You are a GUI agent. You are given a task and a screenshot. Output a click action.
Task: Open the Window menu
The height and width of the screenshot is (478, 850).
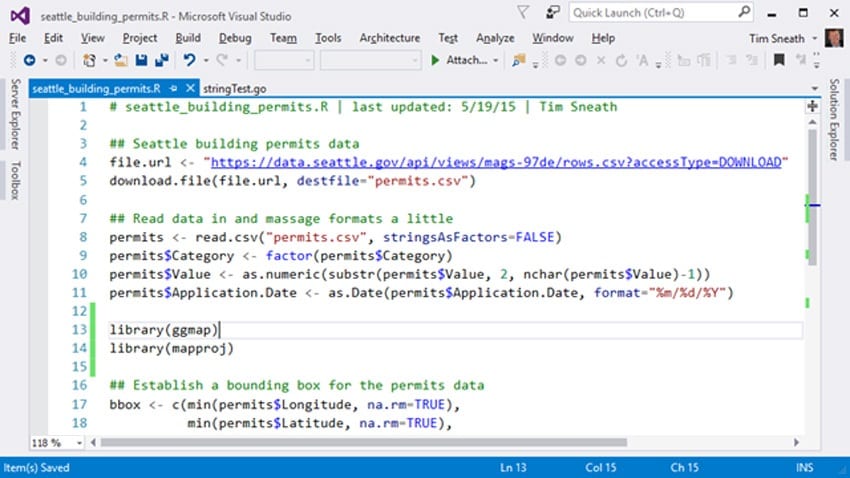(x=552, y=38)
